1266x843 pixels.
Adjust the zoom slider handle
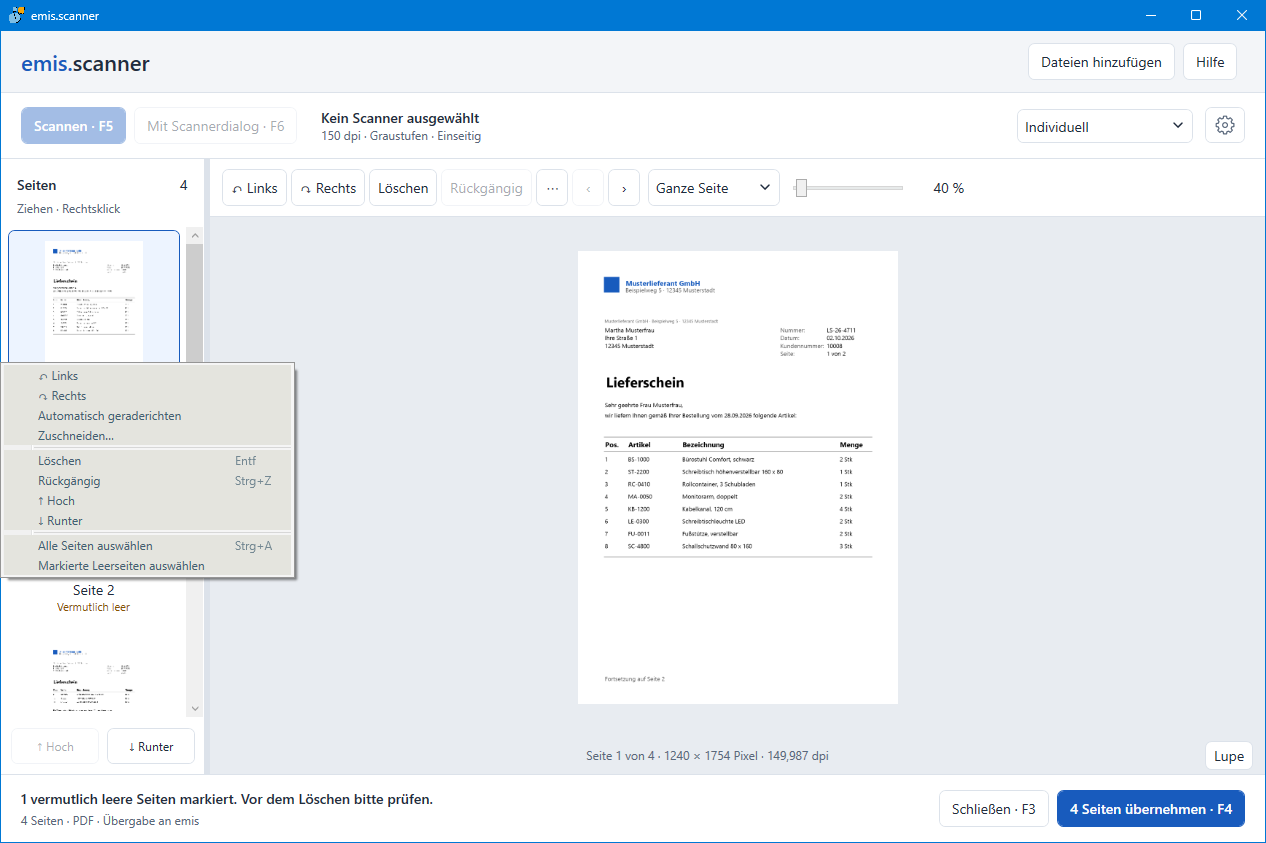point(801,188)
